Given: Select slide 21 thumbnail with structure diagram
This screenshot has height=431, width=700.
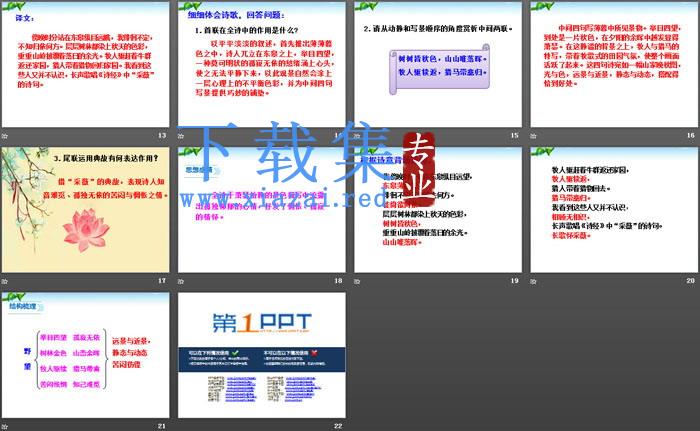Looking at the screenshot, I should [85, 355].
